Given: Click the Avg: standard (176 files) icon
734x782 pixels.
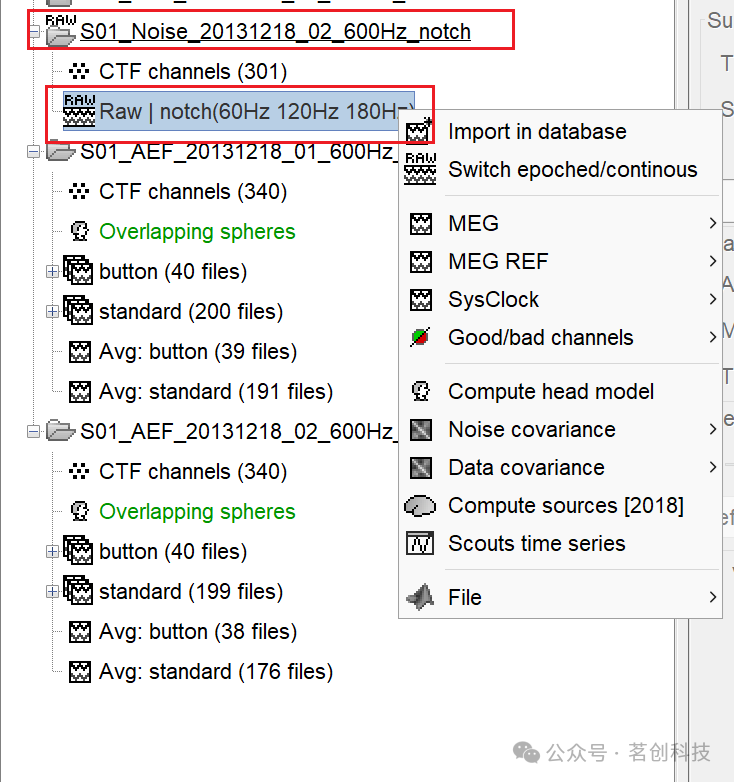Looking at the screenshot, I should 79,672.
